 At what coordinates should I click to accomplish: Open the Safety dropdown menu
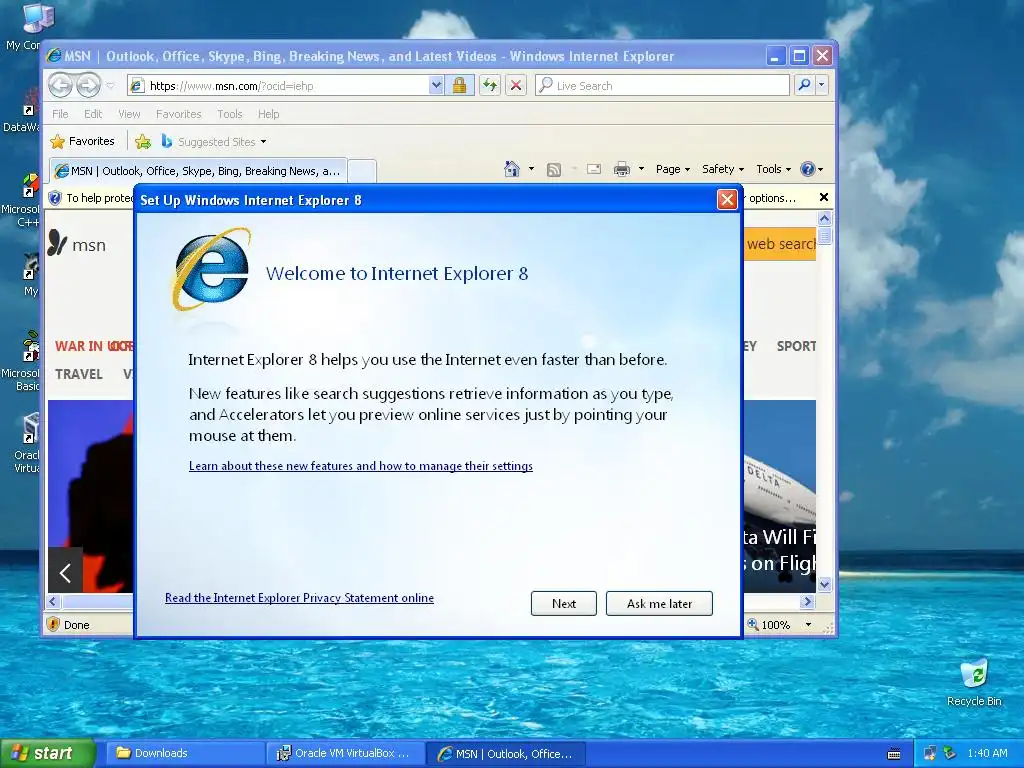click(723, 169)
